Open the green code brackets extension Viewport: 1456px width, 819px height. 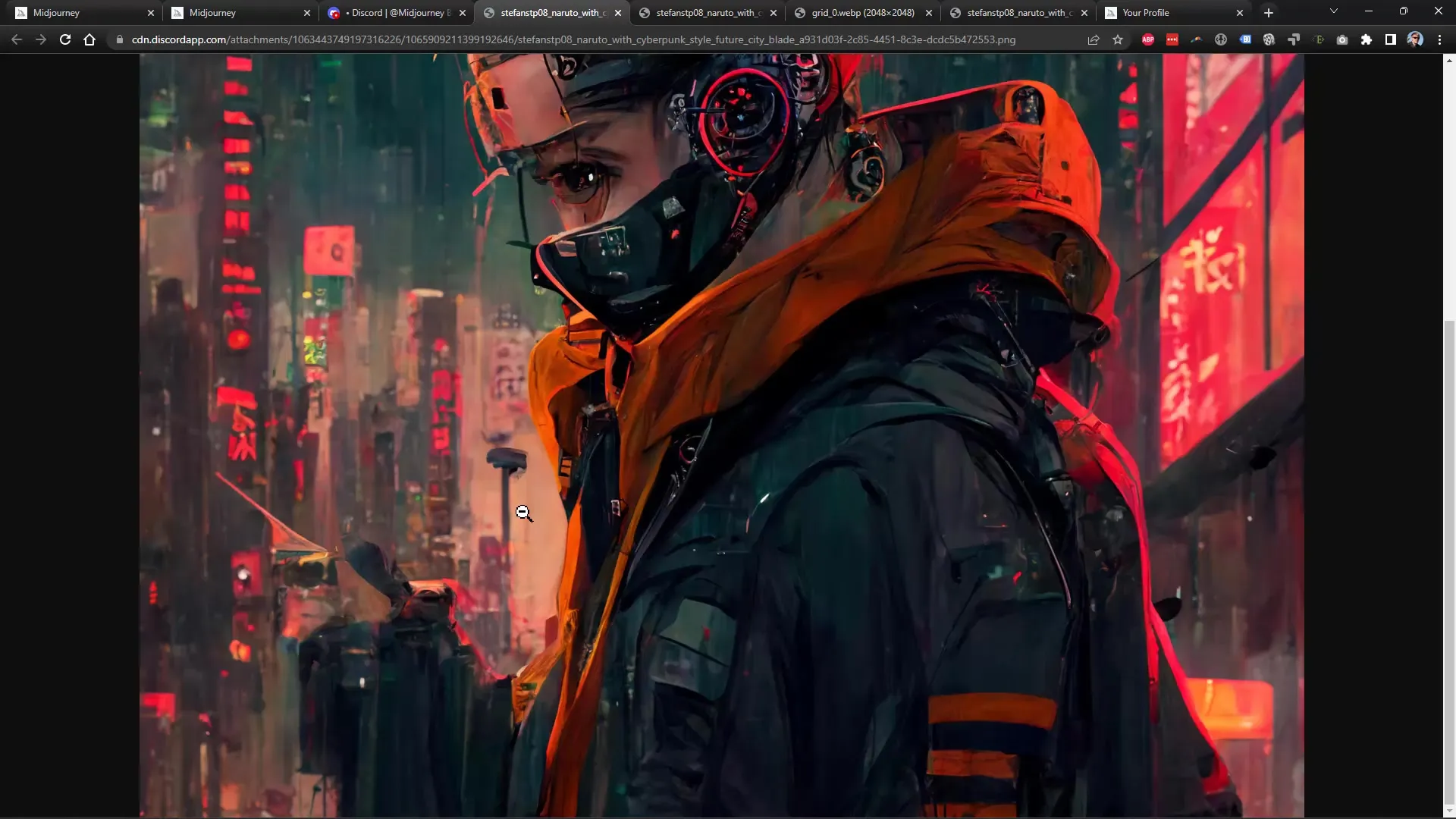pyautogui.click(x=1318, y=39)
